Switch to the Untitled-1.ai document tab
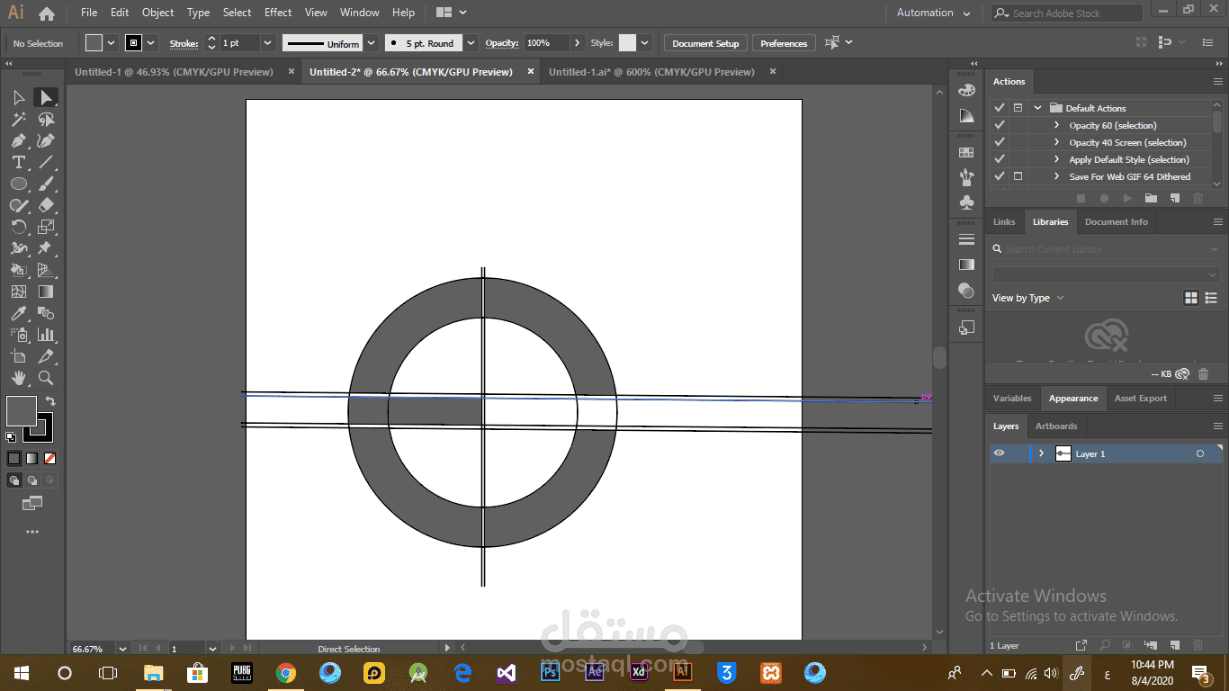The height and width of the screenshot is (691, 1229). [x=651, y=72]
